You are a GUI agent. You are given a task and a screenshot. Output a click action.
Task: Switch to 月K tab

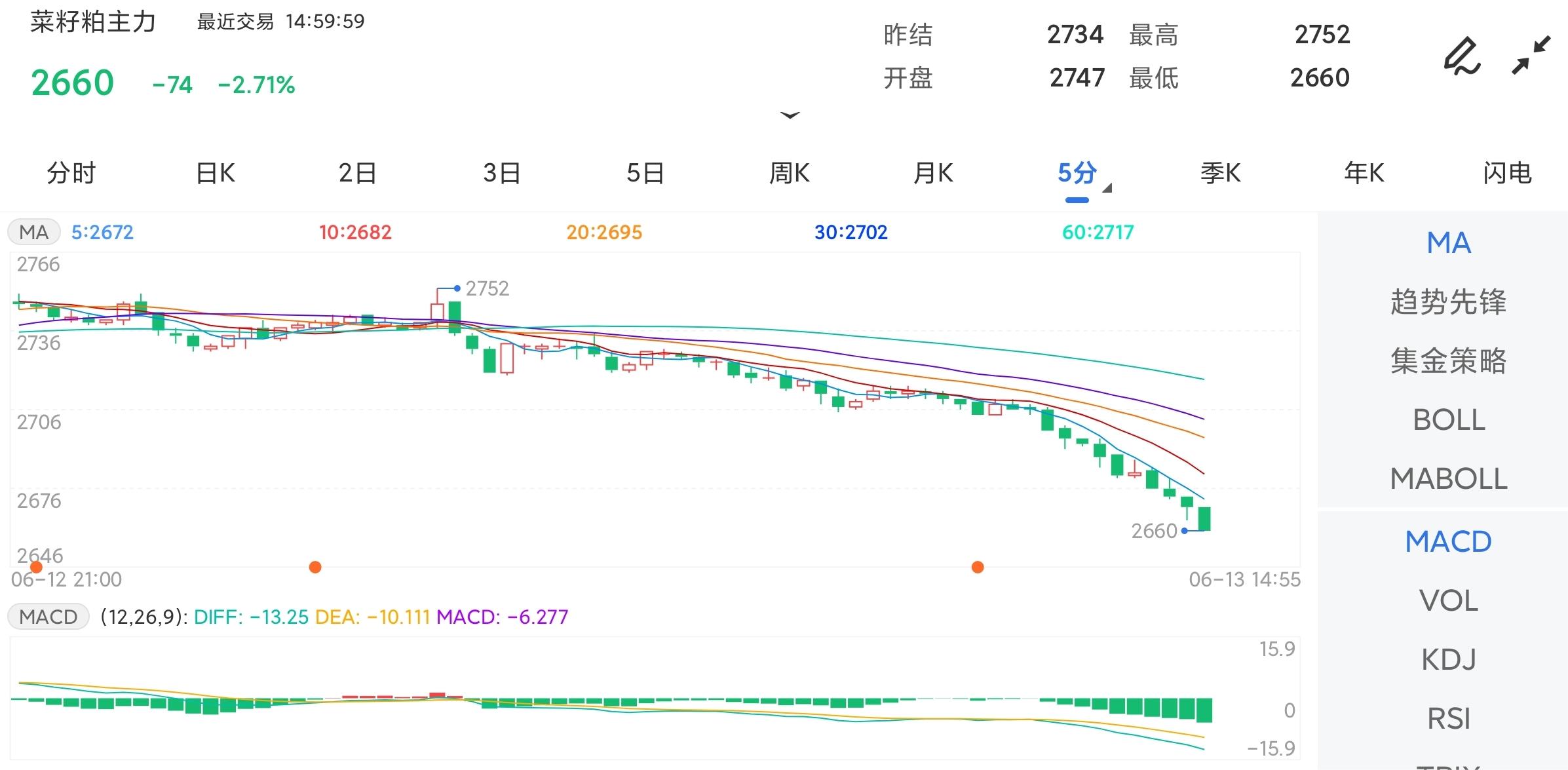(x=934, y=174)
